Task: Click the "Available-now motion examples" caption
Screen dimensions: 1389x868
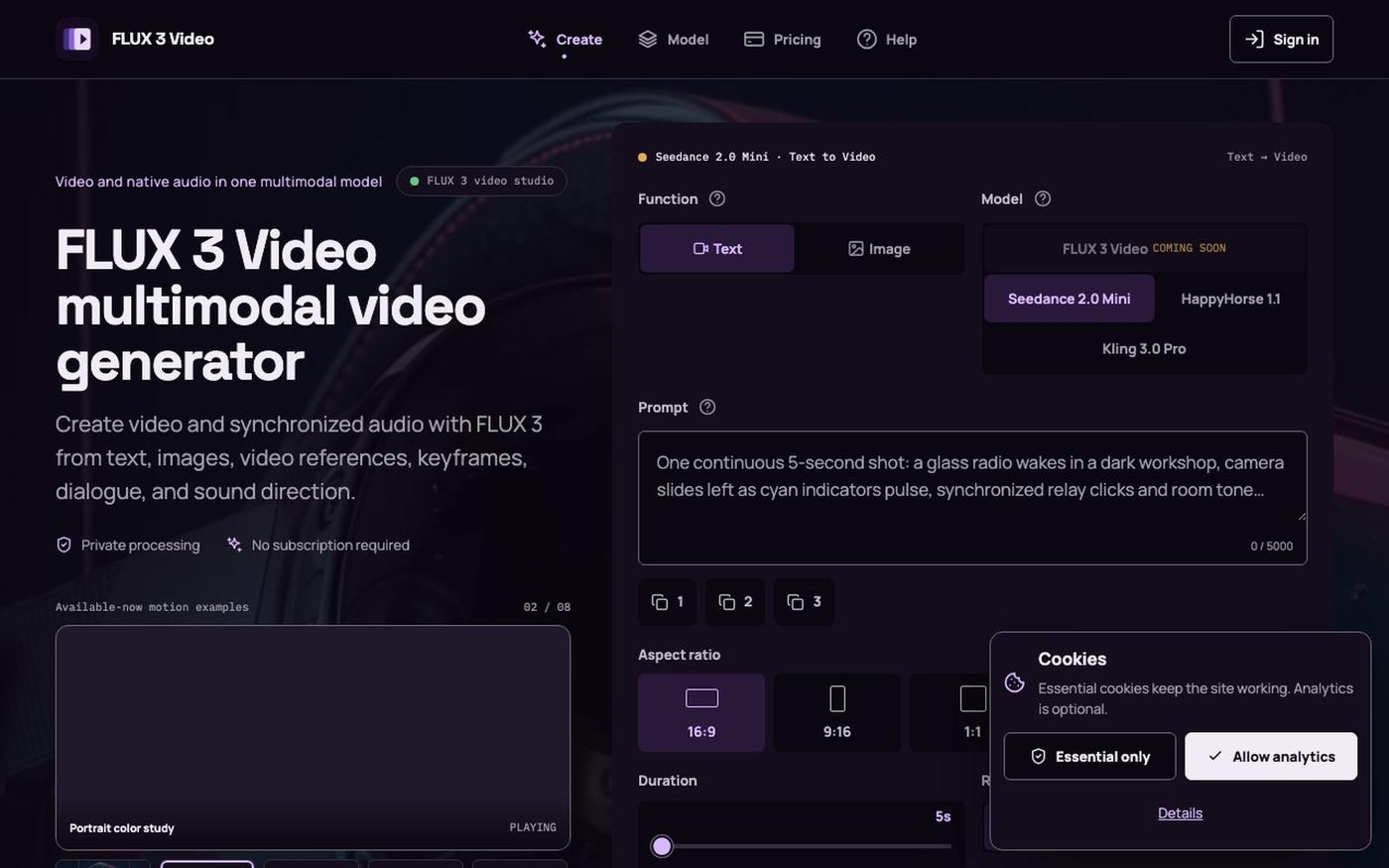Action: coord(152,607)
